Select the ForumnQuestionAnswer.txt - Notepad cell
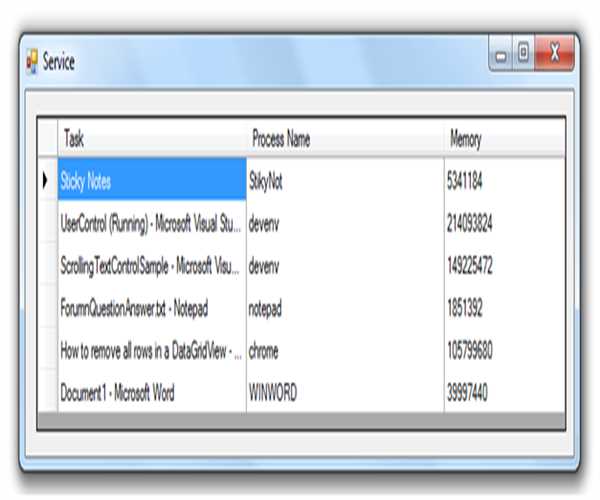 (150, 309)
